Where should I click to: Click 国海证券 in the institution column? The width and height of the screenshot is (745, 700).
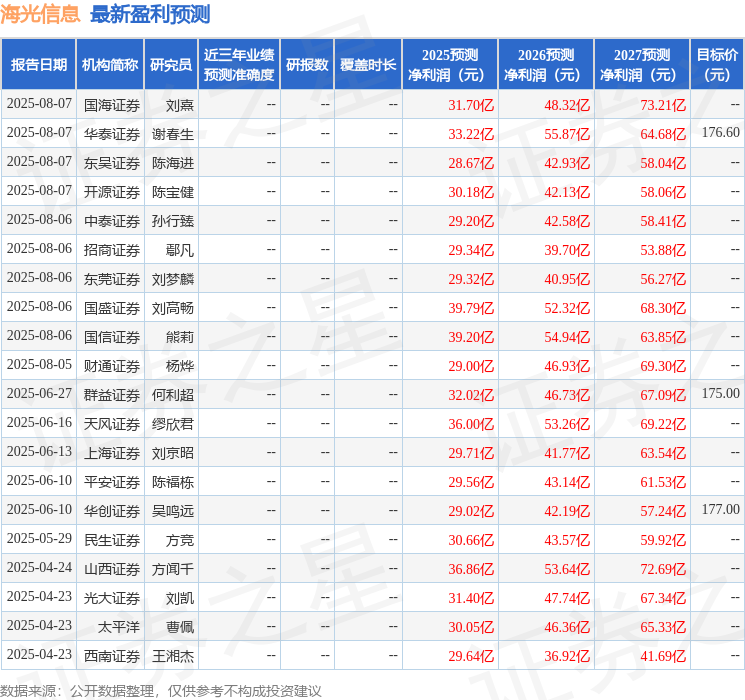coord(112,104)
